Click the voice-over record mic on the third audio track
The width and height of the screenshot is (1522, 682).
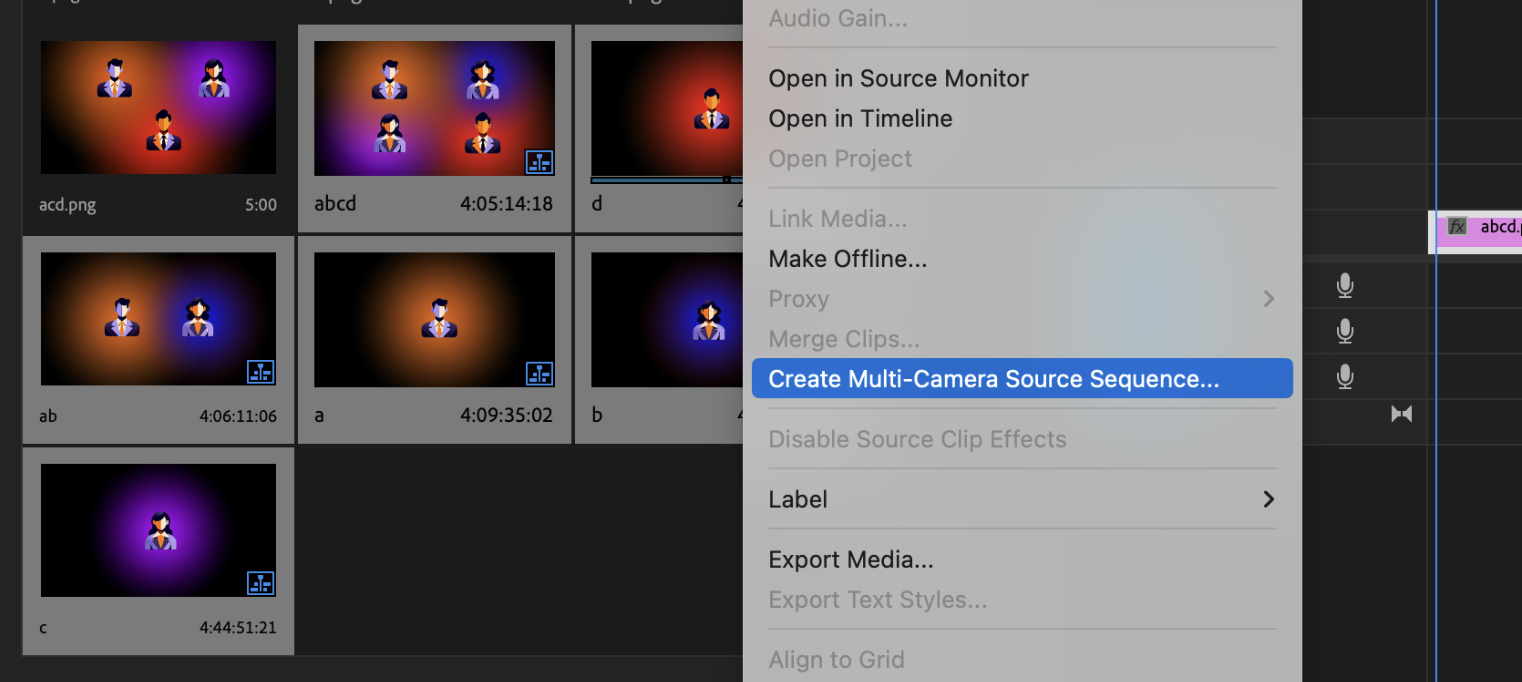1345,377
